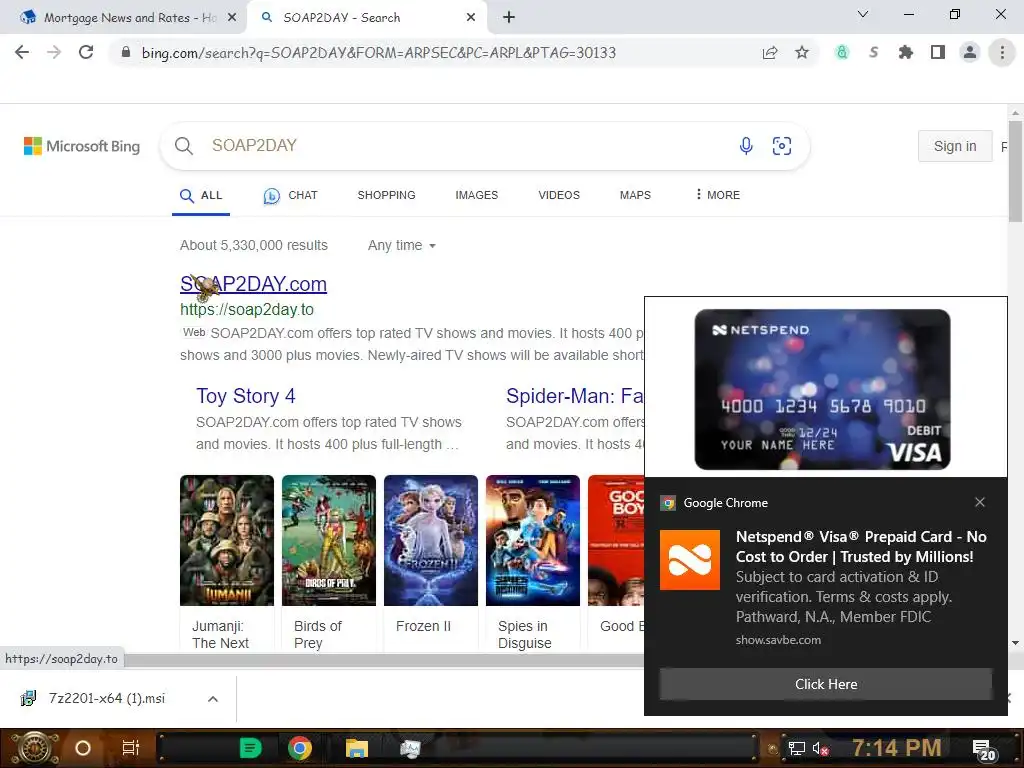The height and width of the screenshot is (768, 1024).
Task: Close the SOAP2DAY - Search tab
Action: pyautogui.click(x=471, y=18)
